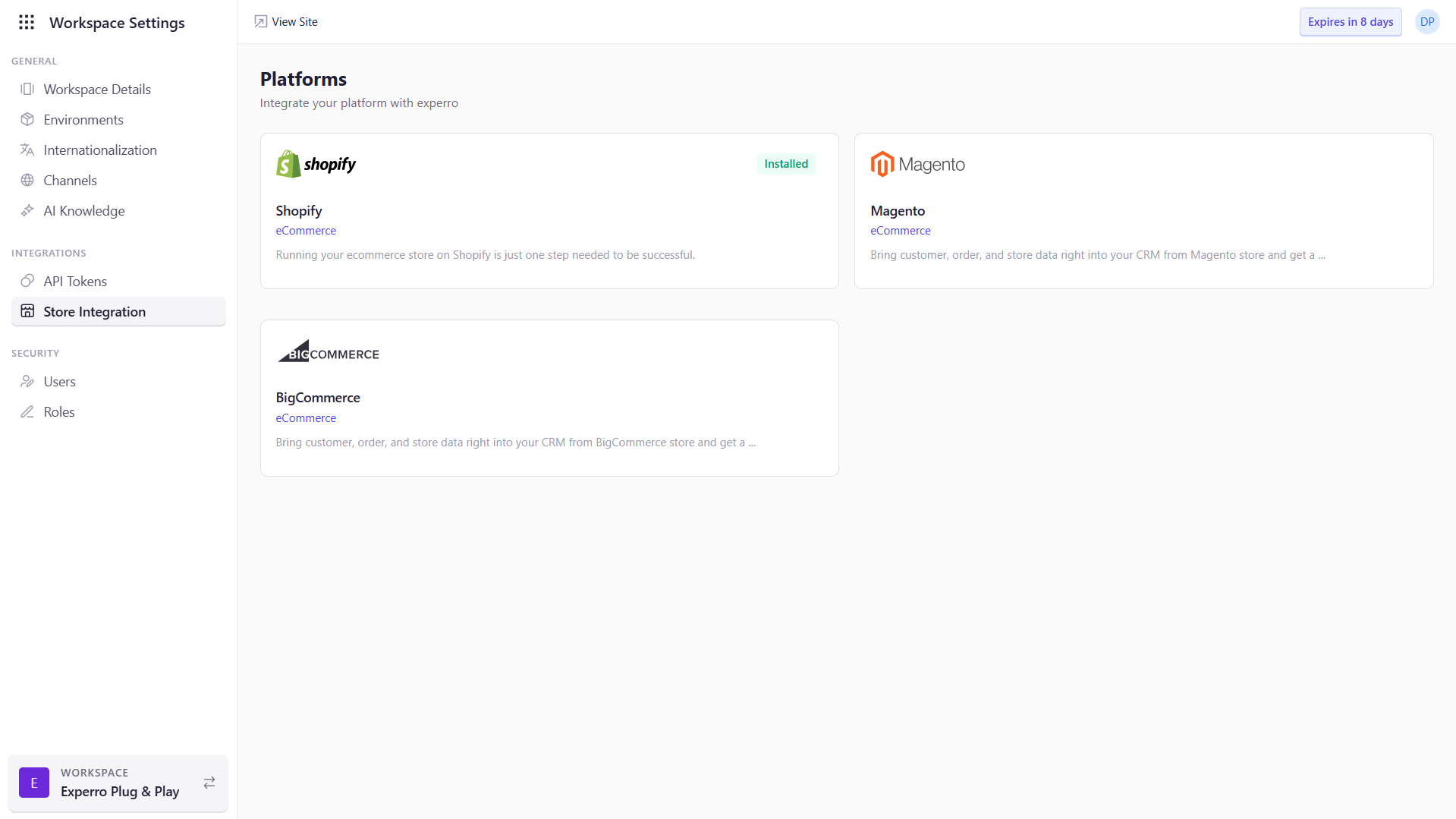Open the apps grid icon
1456x819 pixels.
click(x=27, y=22)
